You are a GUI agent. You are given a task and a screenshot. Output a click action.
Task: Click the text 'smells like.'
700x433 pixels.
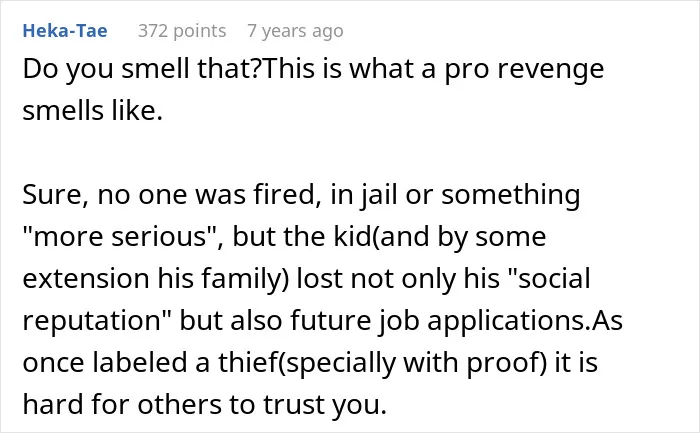click(92, 110)
